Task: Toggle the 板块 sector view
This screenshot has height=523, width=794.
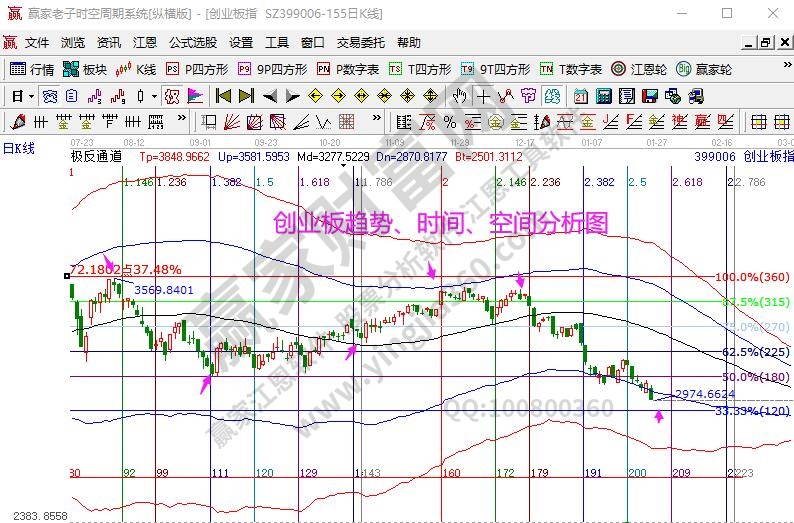Action: [x=85, y=70]
